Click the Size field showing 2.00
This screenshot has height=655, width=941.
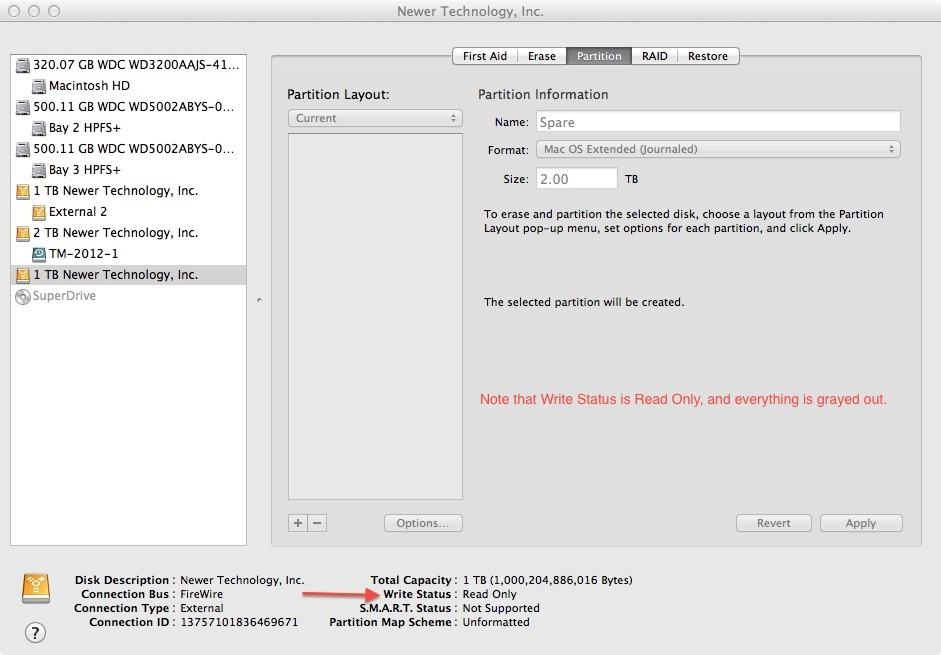click(x=577, y=179)
